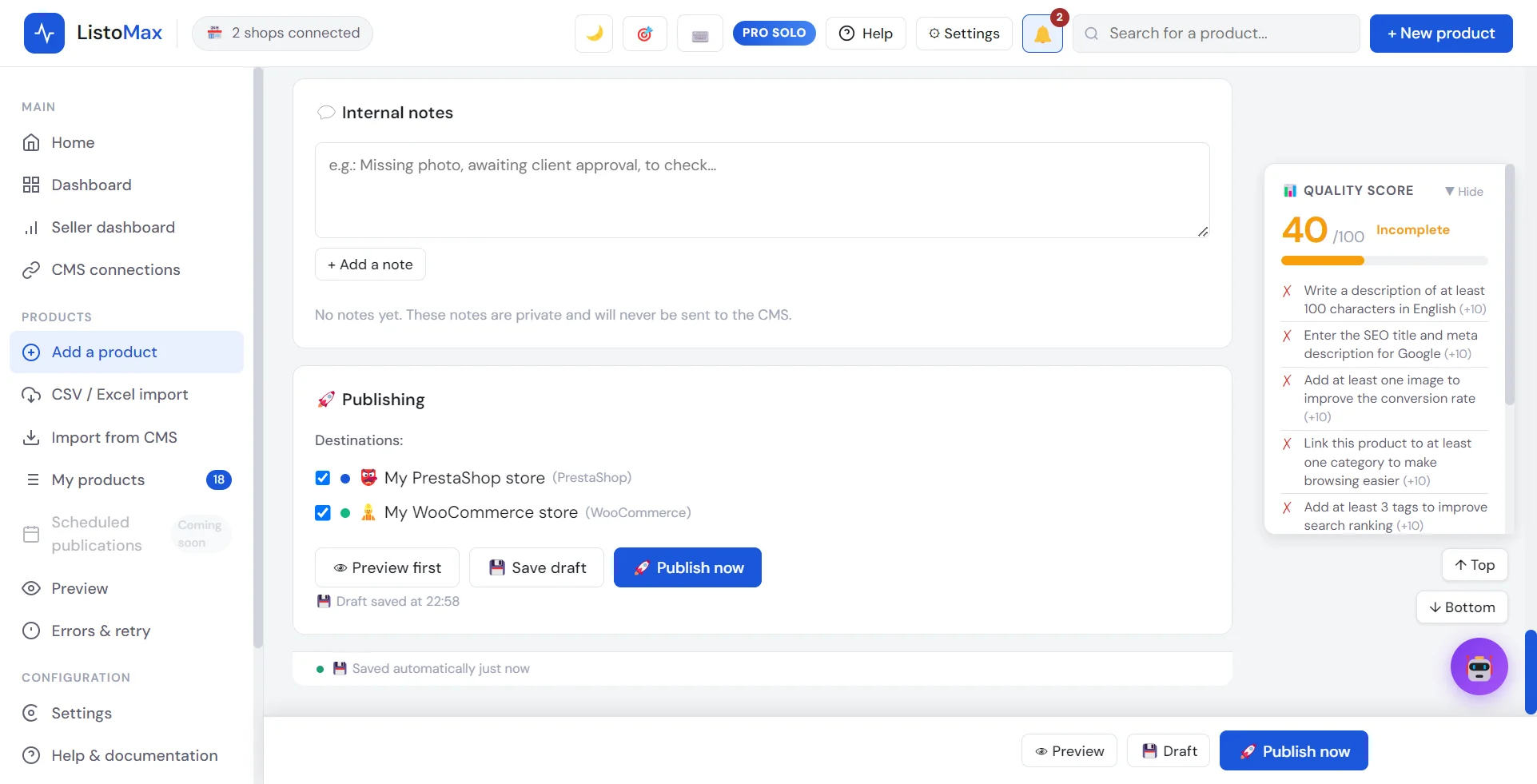
Task: Open Settings under Configuration
Action: (x=126, y=713)
